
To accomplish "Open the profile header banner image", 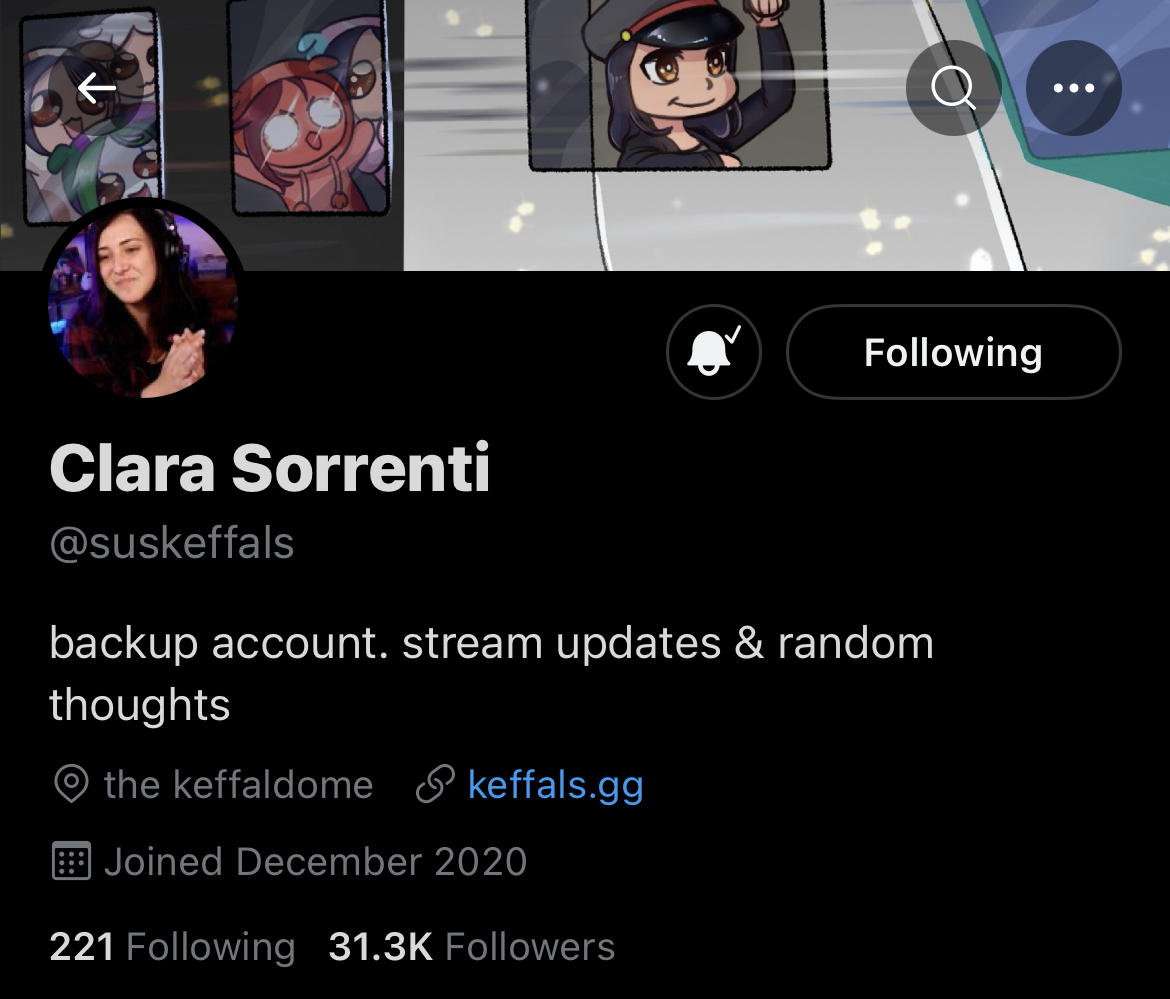I will [585, 135].
